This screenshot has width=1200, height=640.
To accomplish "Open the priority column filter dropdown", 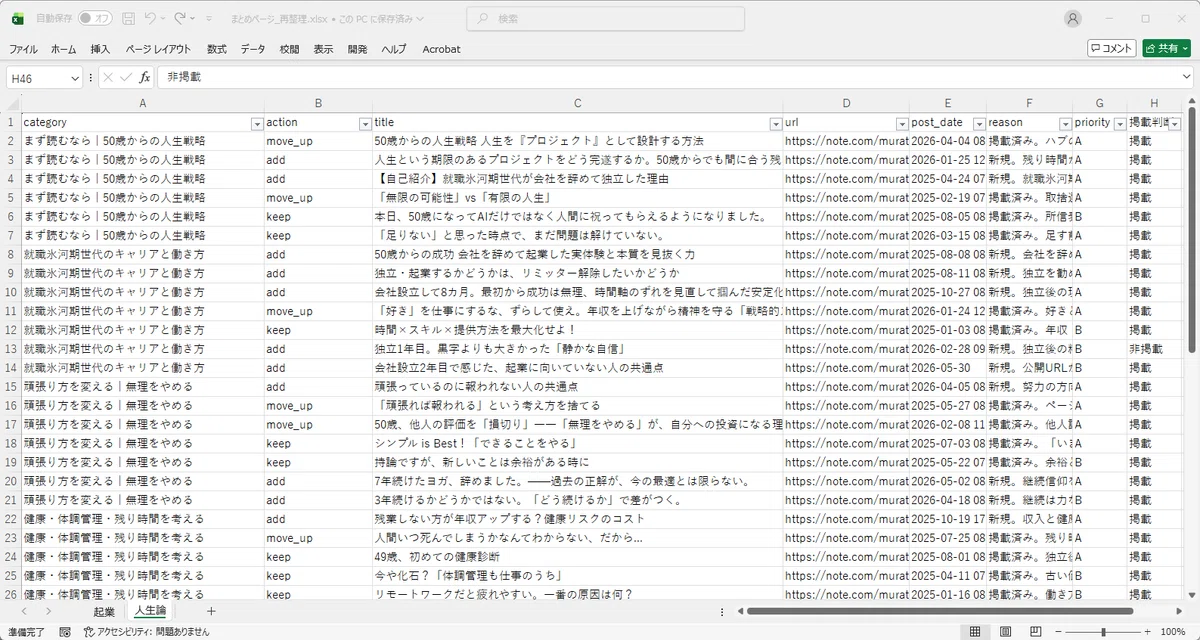I will pos(1120,123).
